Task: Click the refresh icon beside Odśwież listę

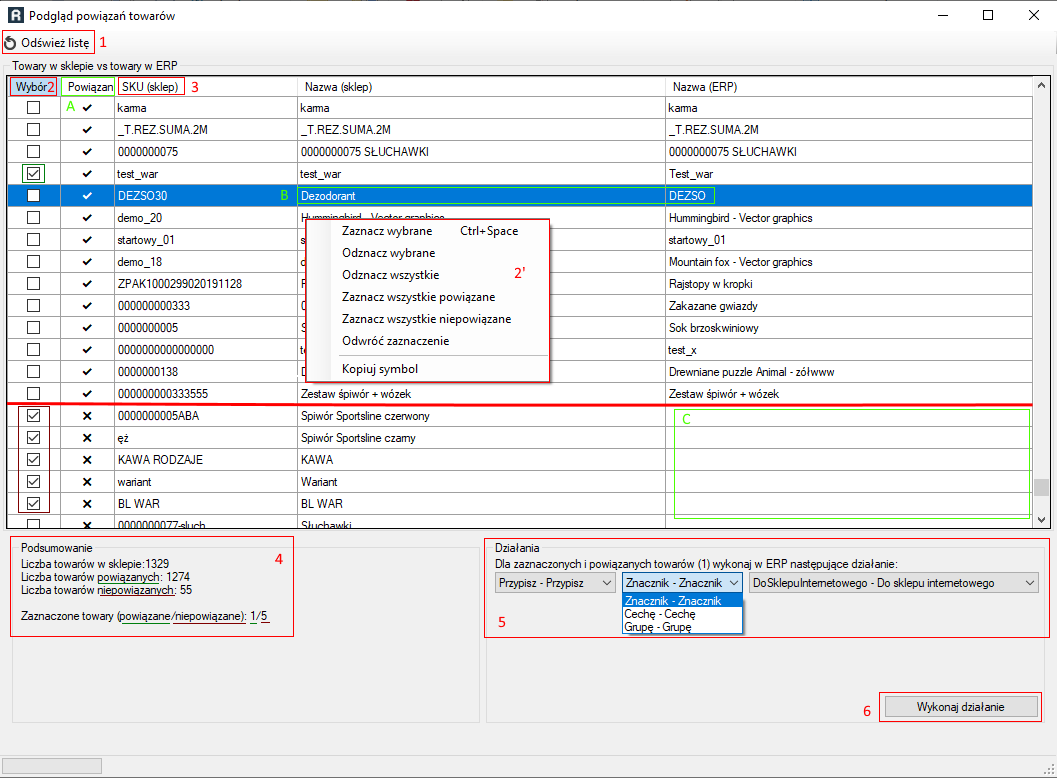Action: tap(10, 43)
